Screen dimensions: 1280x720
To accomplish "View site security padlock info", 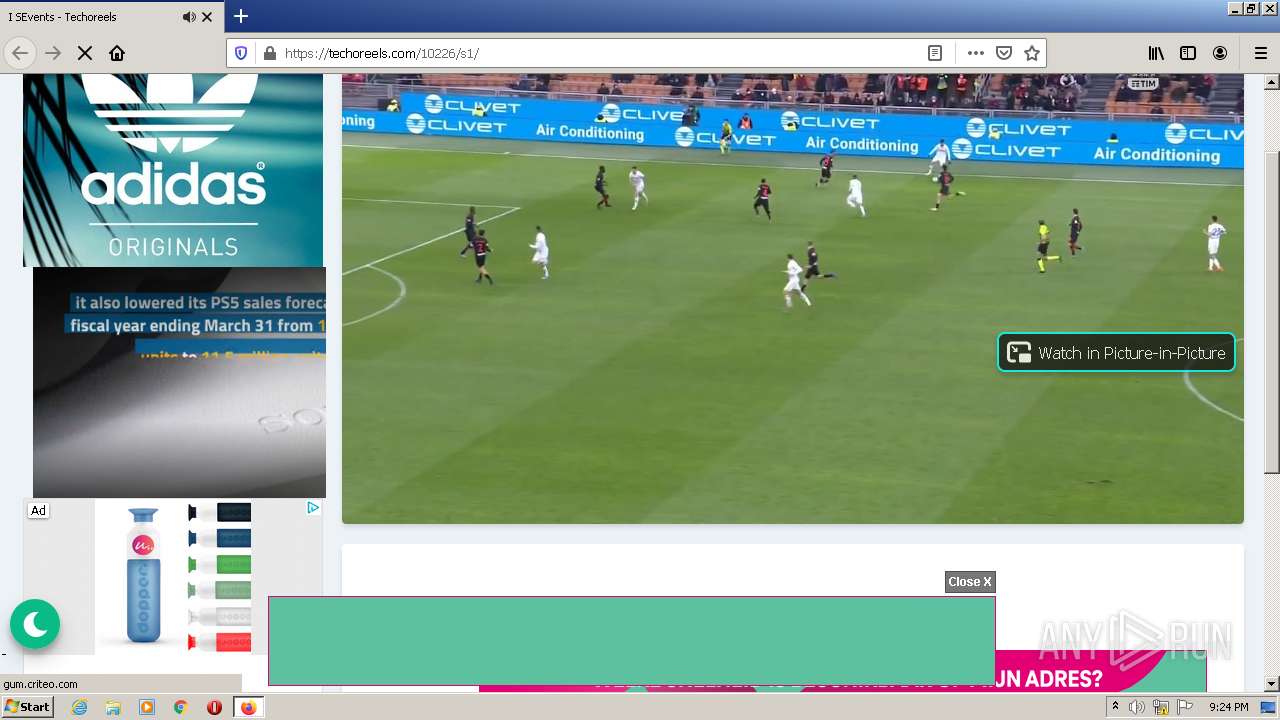I will [x=269, y=53].
